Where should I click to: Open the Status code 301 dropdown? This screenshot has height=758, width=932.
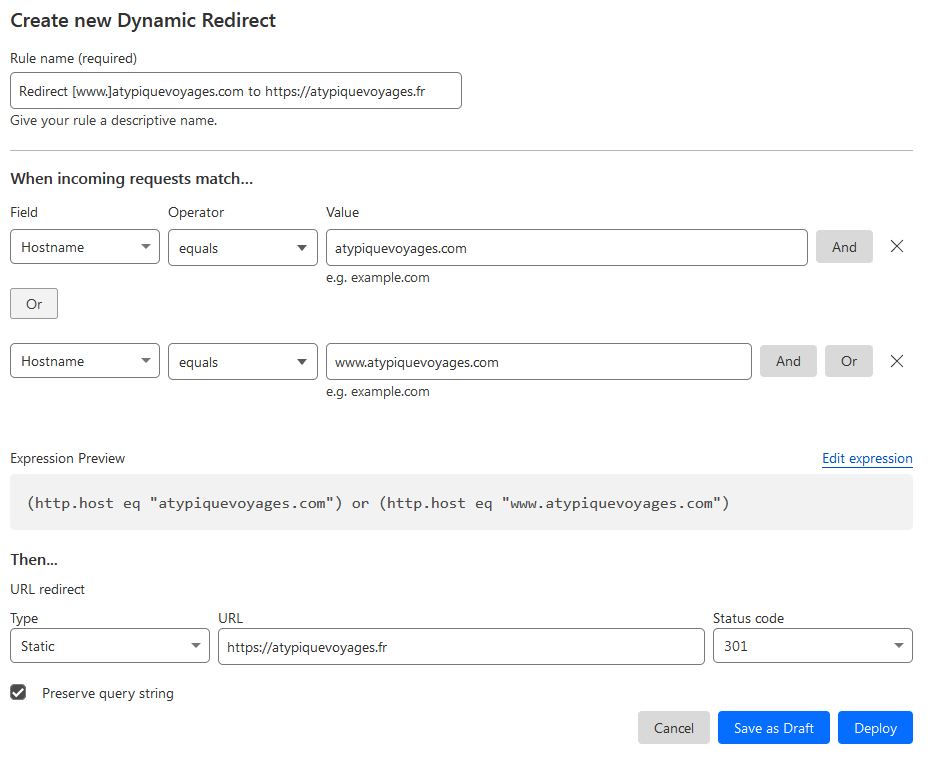tap(812, 646)
